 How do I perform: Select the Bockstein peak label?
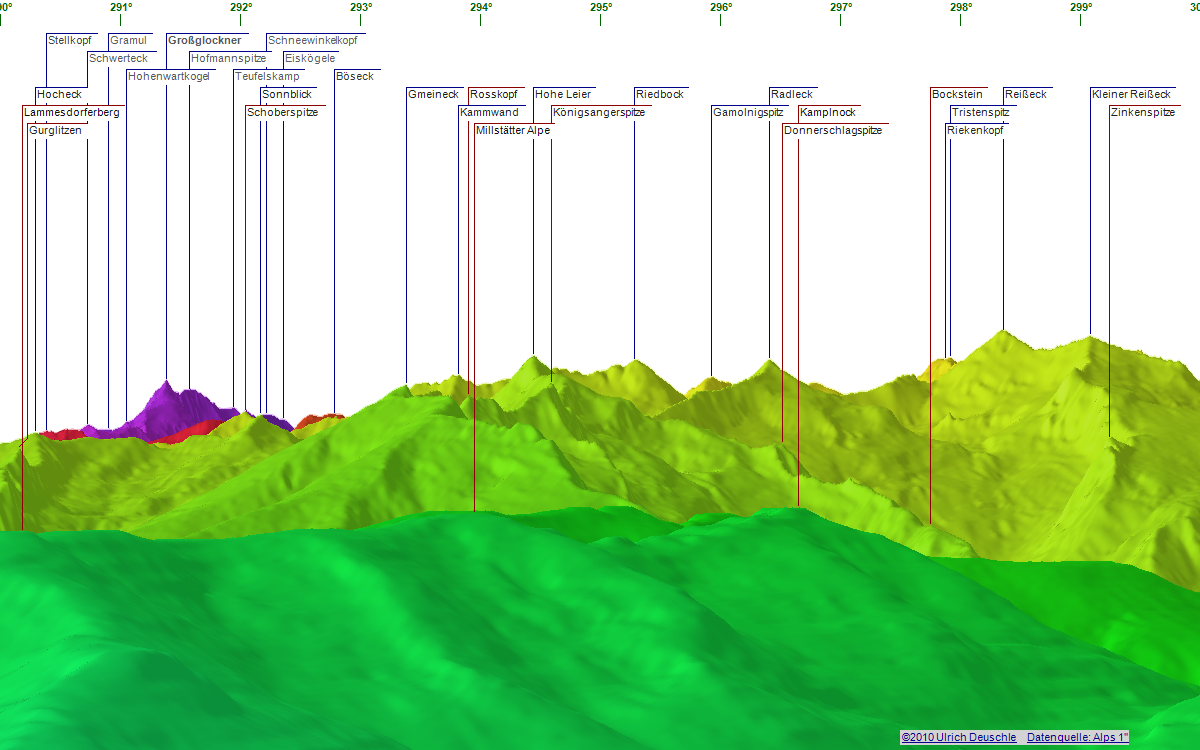point(956,95)
